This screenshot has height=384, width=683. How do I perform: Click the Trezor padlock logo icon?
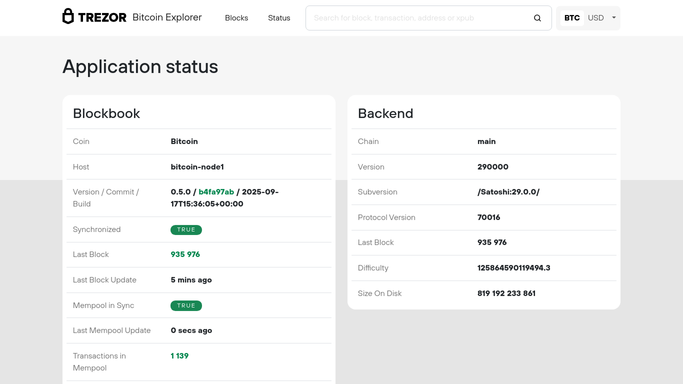[x=68, y=17]
